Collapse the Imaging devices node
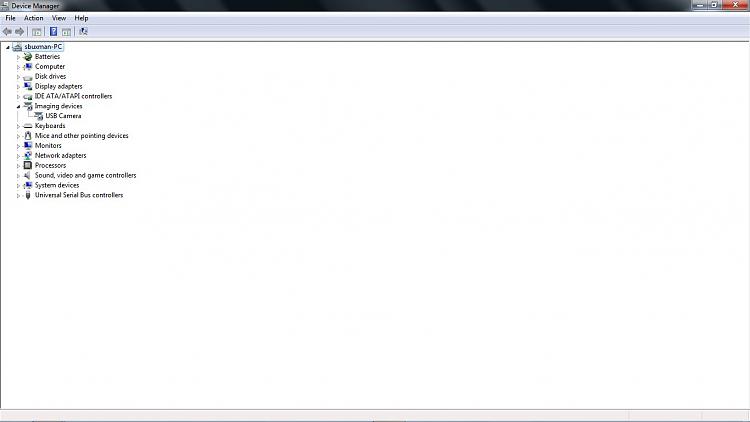Image resolution: width=750 pixels, height=422 pixels. click(18, 106)
